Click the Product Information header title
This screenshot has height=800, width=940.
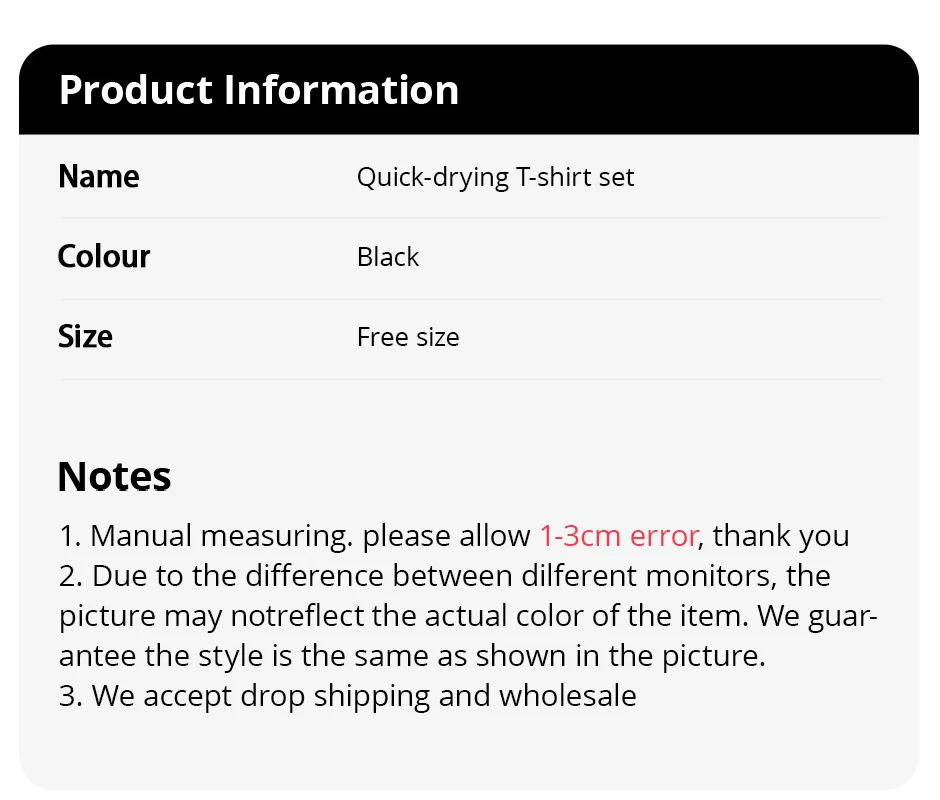259,90
